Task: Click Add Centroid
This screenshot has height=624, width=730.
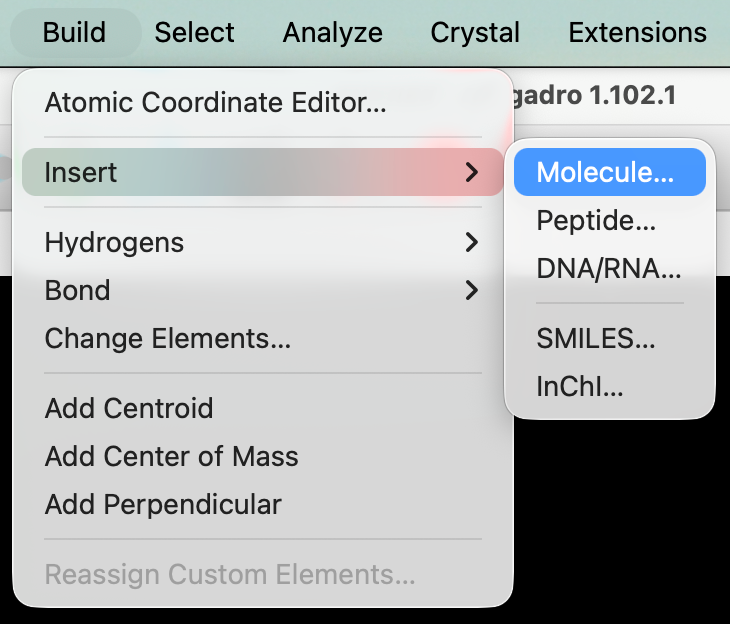Action: coord(129,408)
